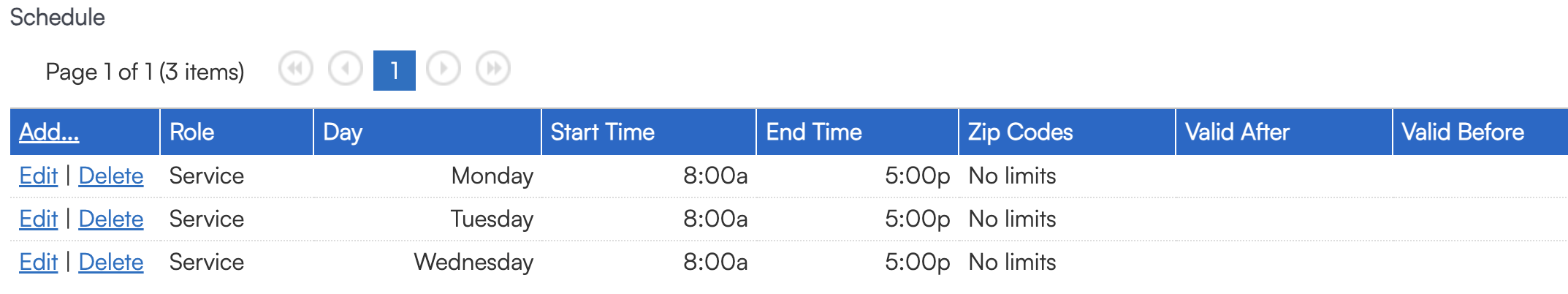This screenshot has height=294, width=1568.
Task: Jump to last page arrow
Action: 493,69
